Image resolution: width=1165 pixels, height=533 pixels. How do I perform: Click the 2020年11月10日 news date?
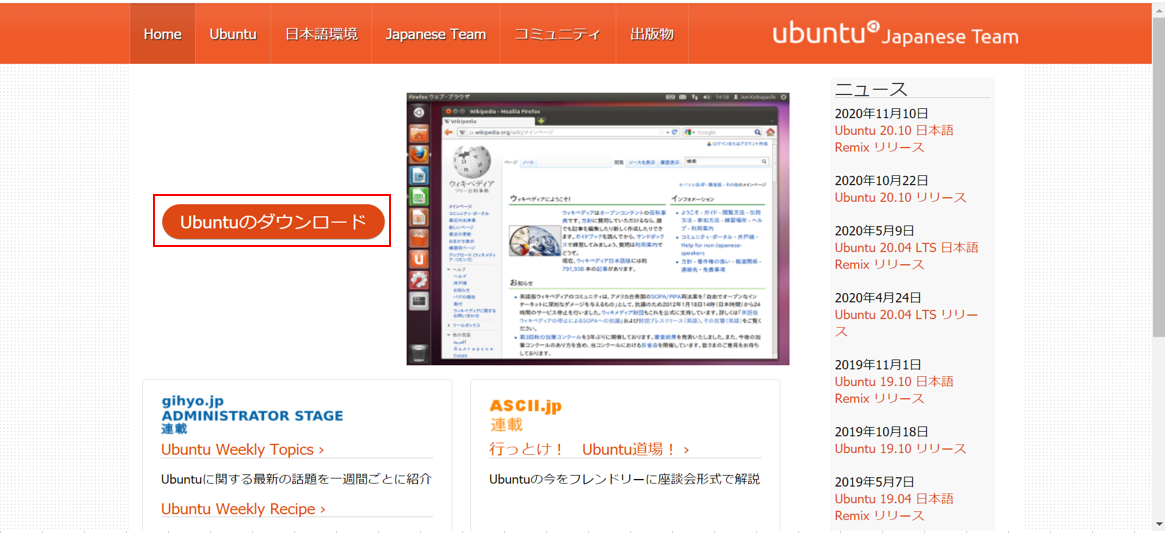tap(881, 114)
